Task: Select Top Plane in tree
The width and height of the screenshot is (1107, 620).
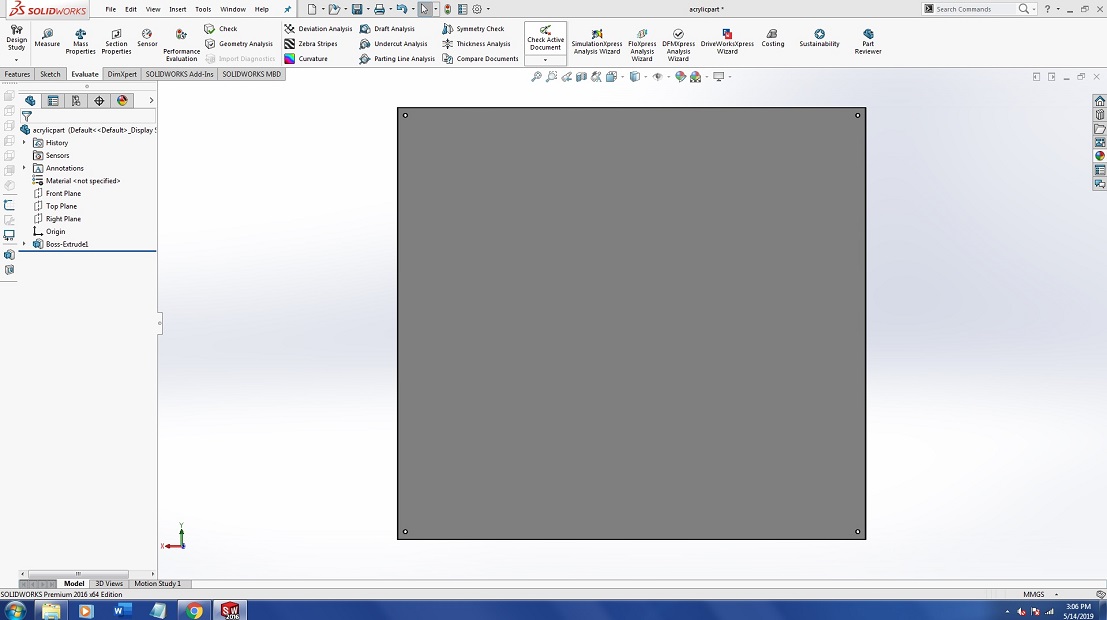Action: coord(61,206)
